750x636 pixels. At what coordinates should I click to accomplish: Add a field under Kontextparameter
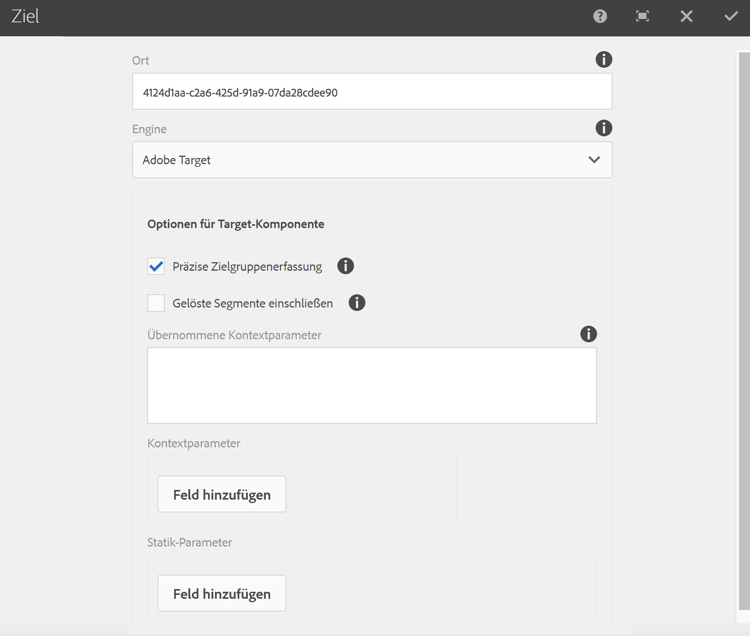pos(222,494)
